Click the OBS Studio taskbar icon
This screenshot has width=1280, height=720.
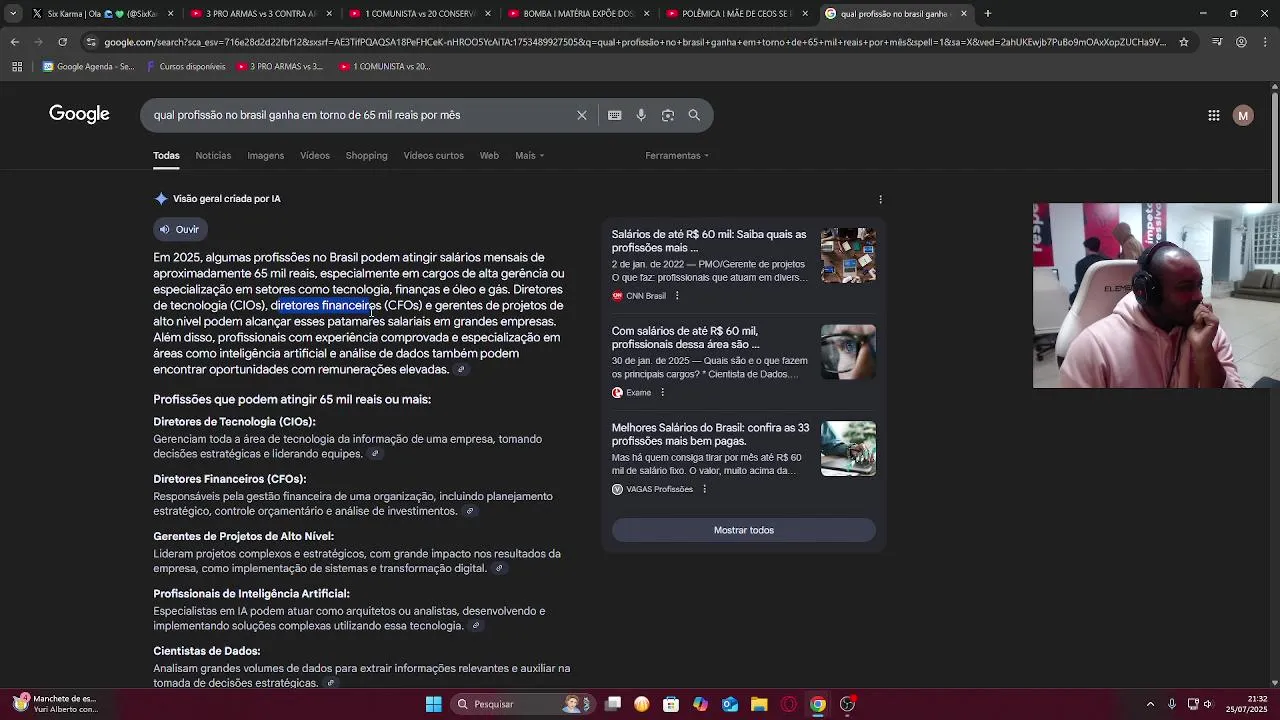click(847, 704)
